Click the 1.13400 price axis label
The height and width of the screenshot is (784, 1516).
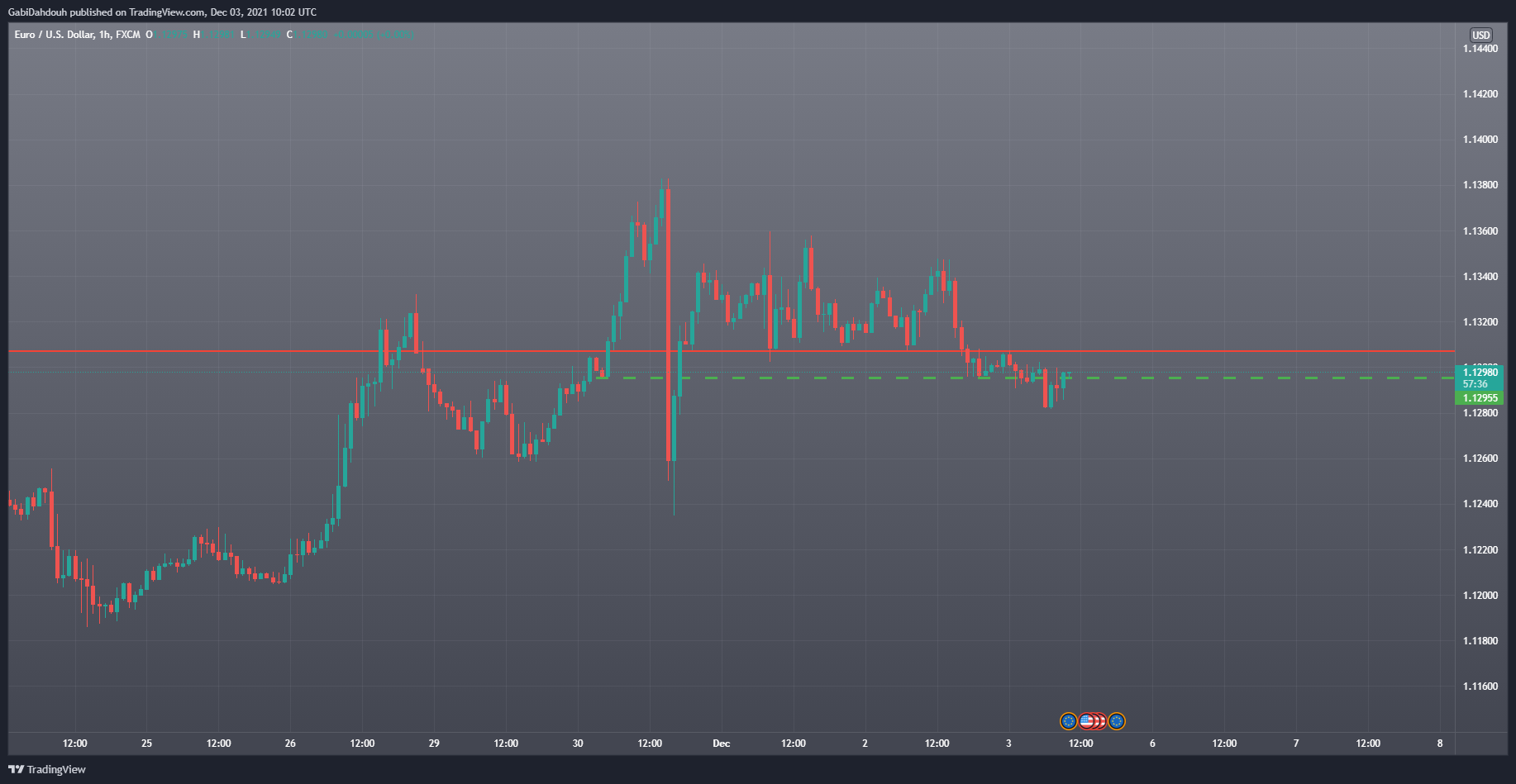click(1480, 277)
